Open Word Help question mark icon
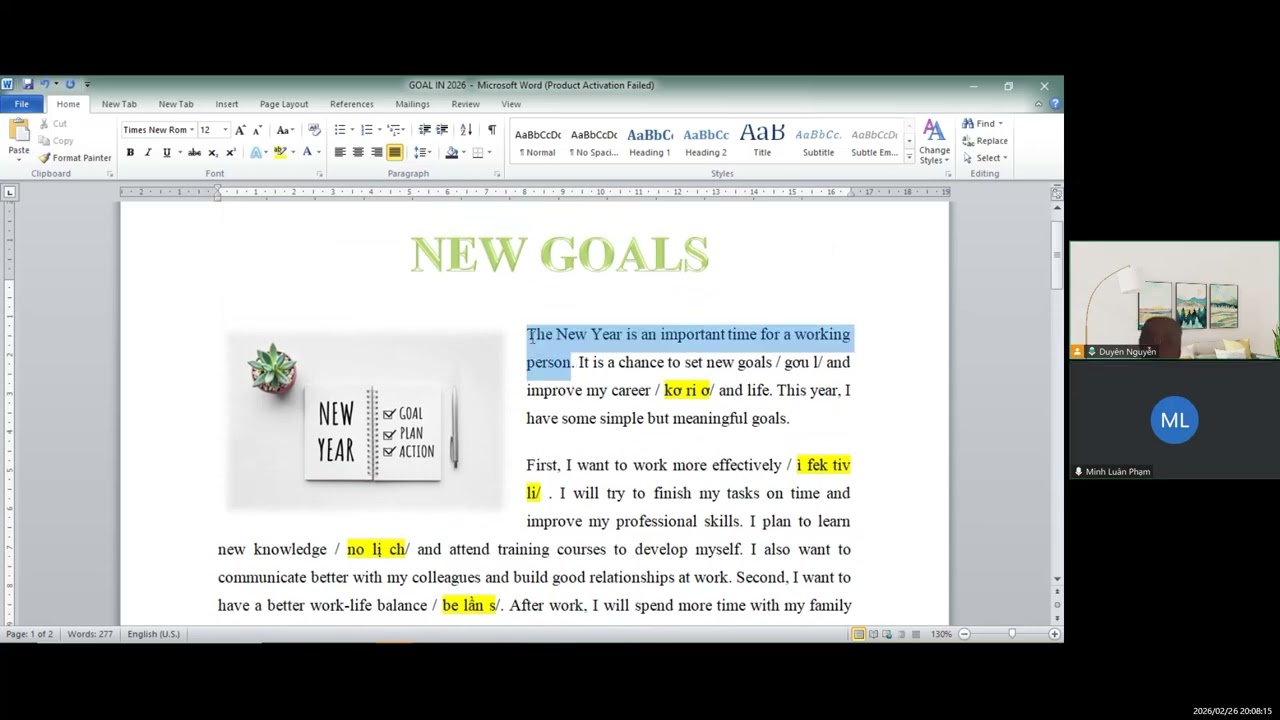 [1055, 104]
